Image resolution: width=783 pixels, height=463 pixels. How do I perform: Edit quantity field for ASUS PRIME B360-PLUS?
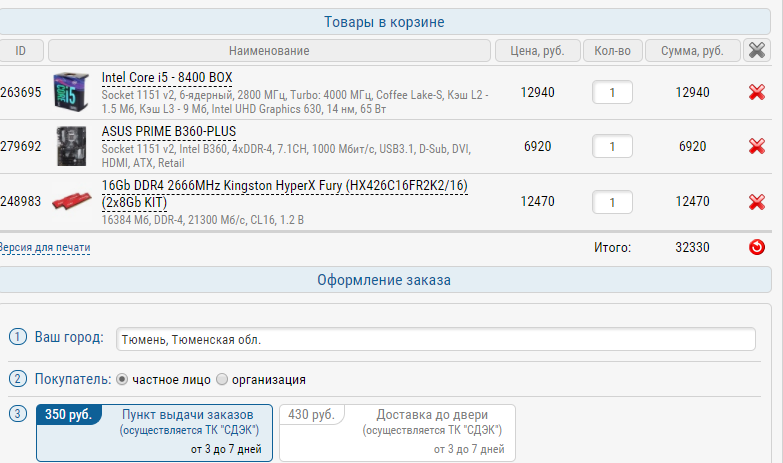pyautogui.click(x=612, y=146)
